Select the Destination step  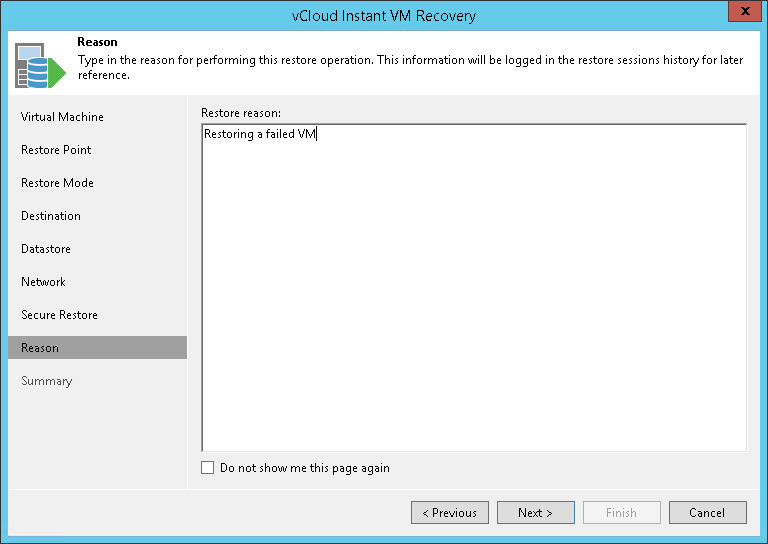coord(51,216)
